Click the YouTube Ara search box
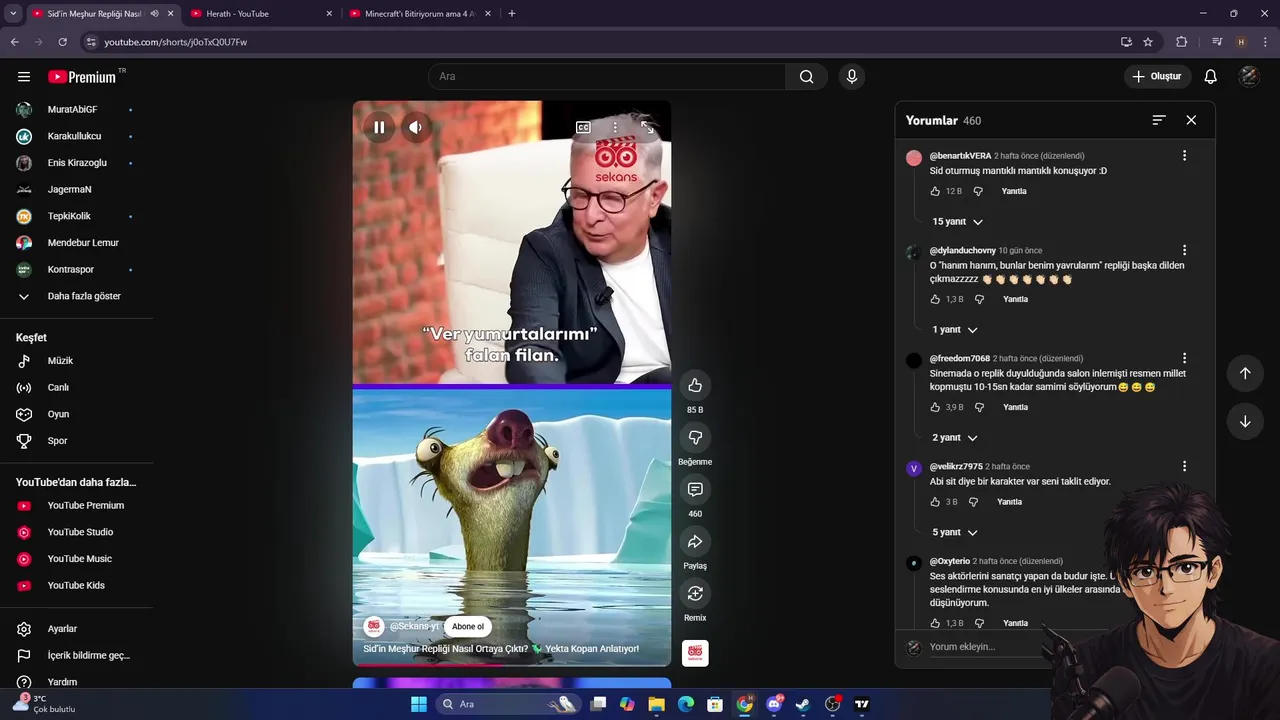 pyautogui.click(x=607, y=76)
